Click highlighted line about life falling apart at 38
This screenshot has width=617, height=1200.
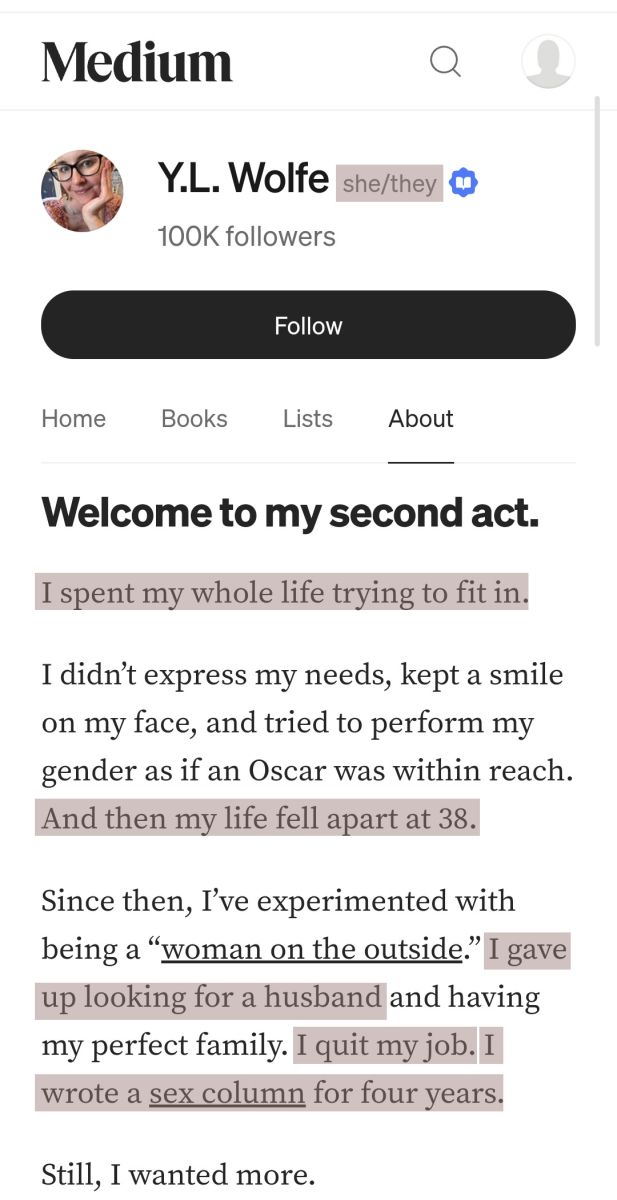[258, 818]
